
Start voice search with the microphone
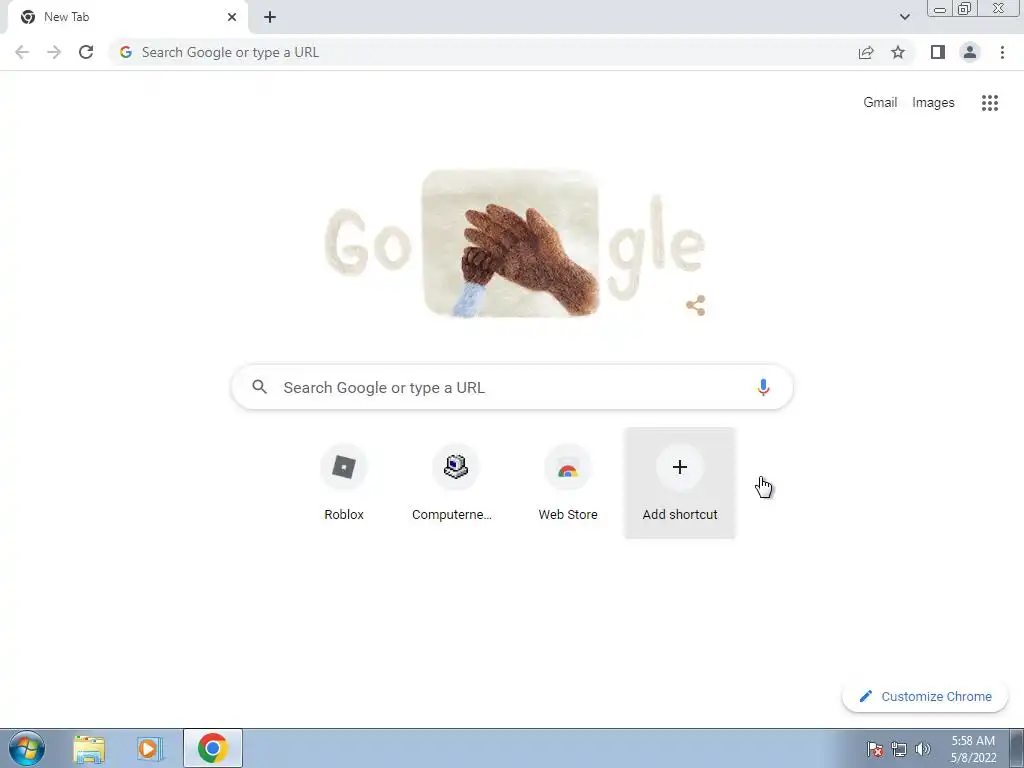(x=763, y=387)
